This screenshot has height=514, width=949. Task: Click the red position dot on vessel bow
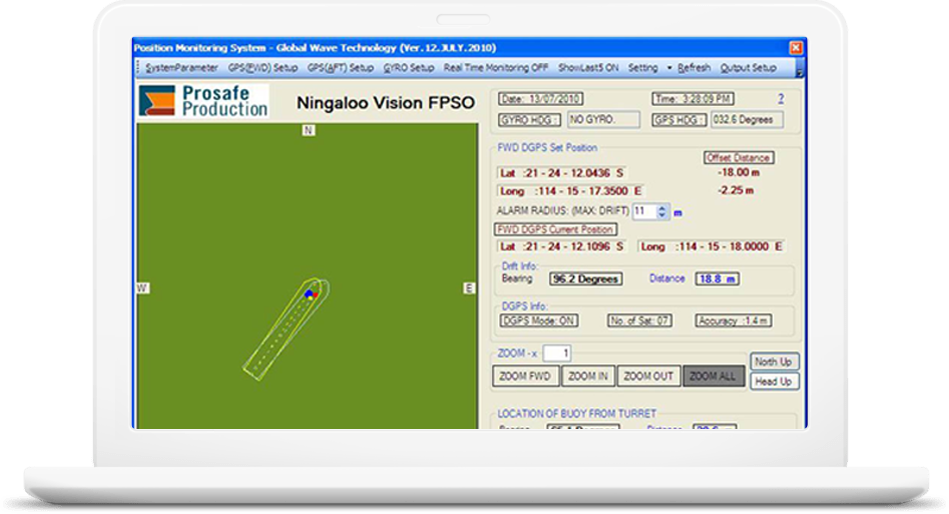315,295
